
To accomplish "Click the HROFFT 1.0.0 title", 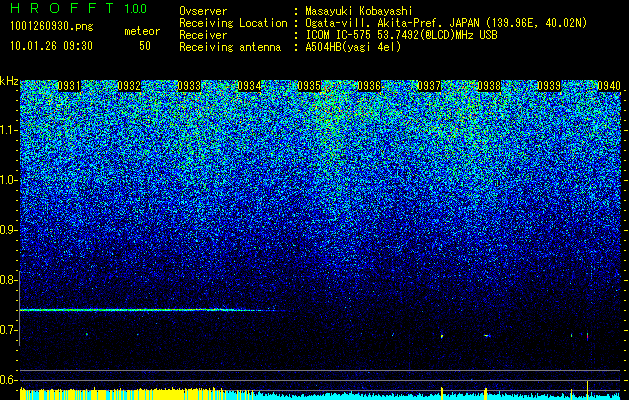I will (x=79, y=8).
